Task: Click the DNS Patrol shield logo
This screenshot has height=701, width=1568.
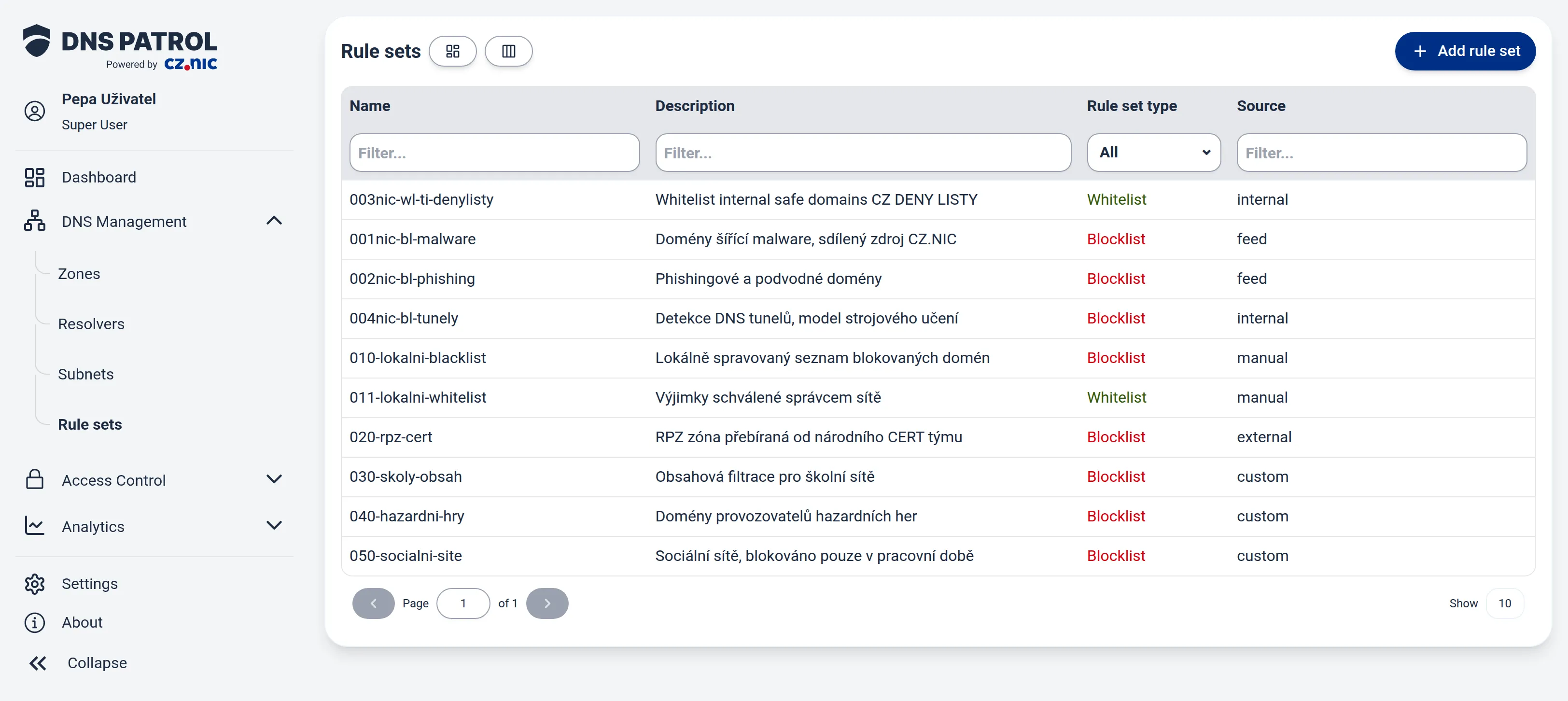Action: click(x=37, y=41)
